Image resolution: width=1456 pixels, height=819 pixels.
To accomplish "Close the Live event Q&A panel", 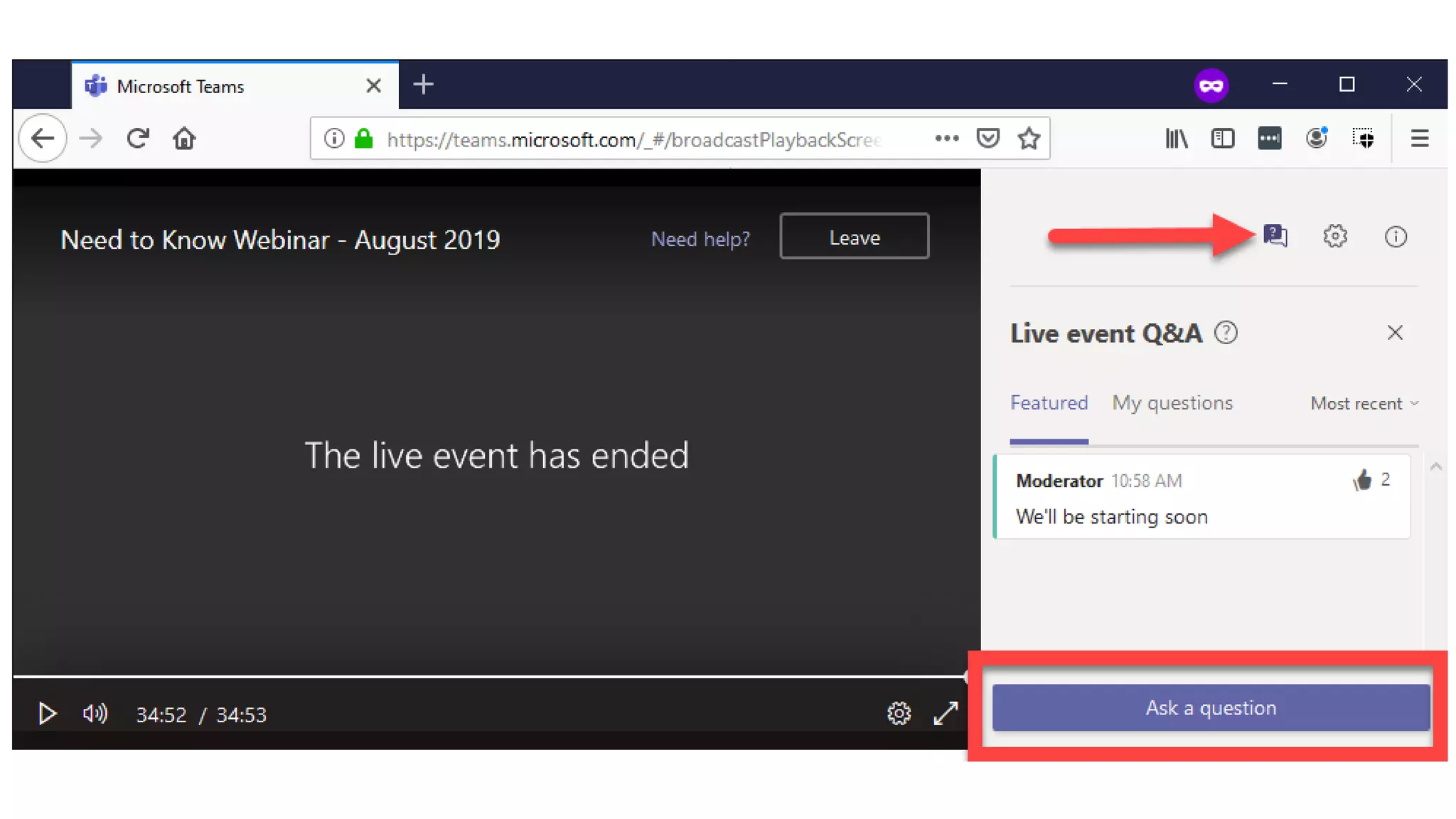I will 1394,333.
